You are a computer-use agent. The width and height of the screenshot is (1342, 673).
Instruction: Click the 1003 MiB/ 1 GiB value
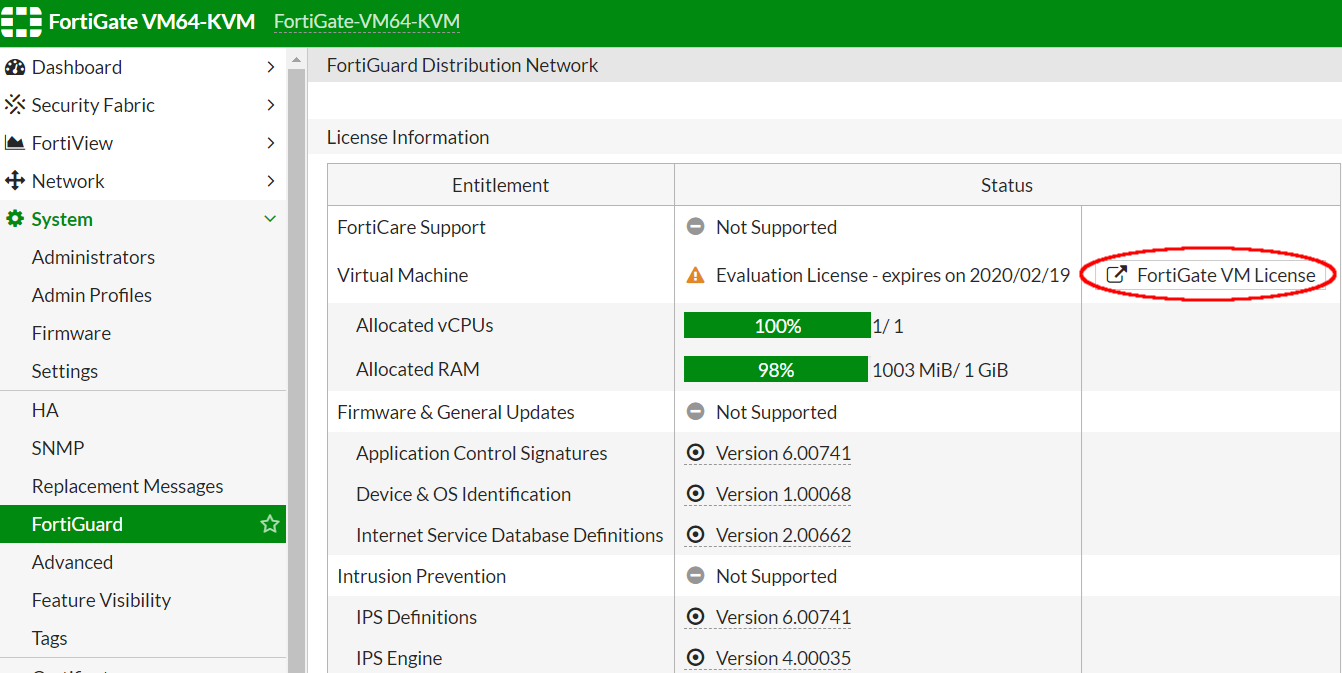[x=940, y=370]
